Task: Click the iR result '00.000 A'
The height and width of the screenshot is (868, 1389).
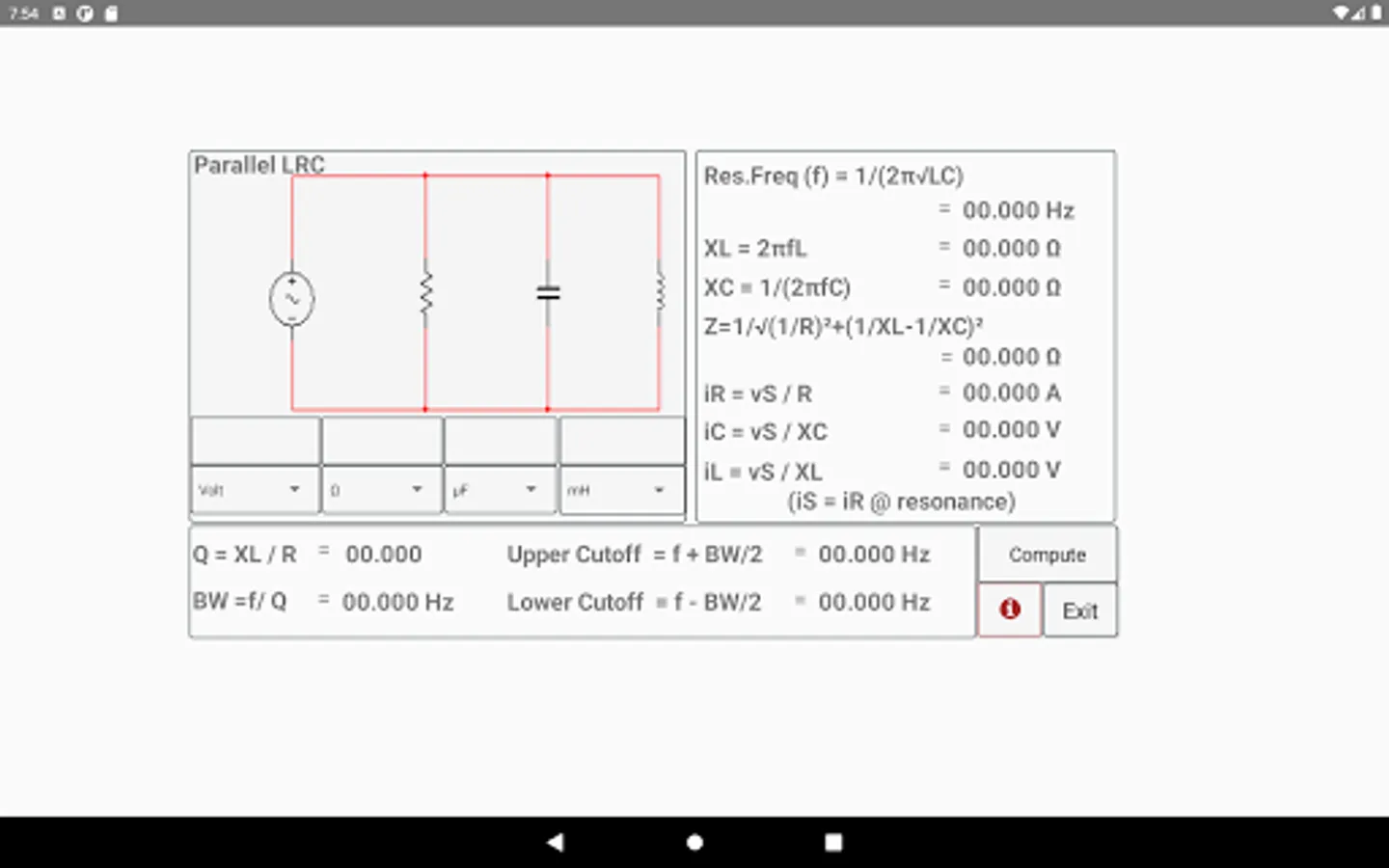Action: tap(1012, 393)
